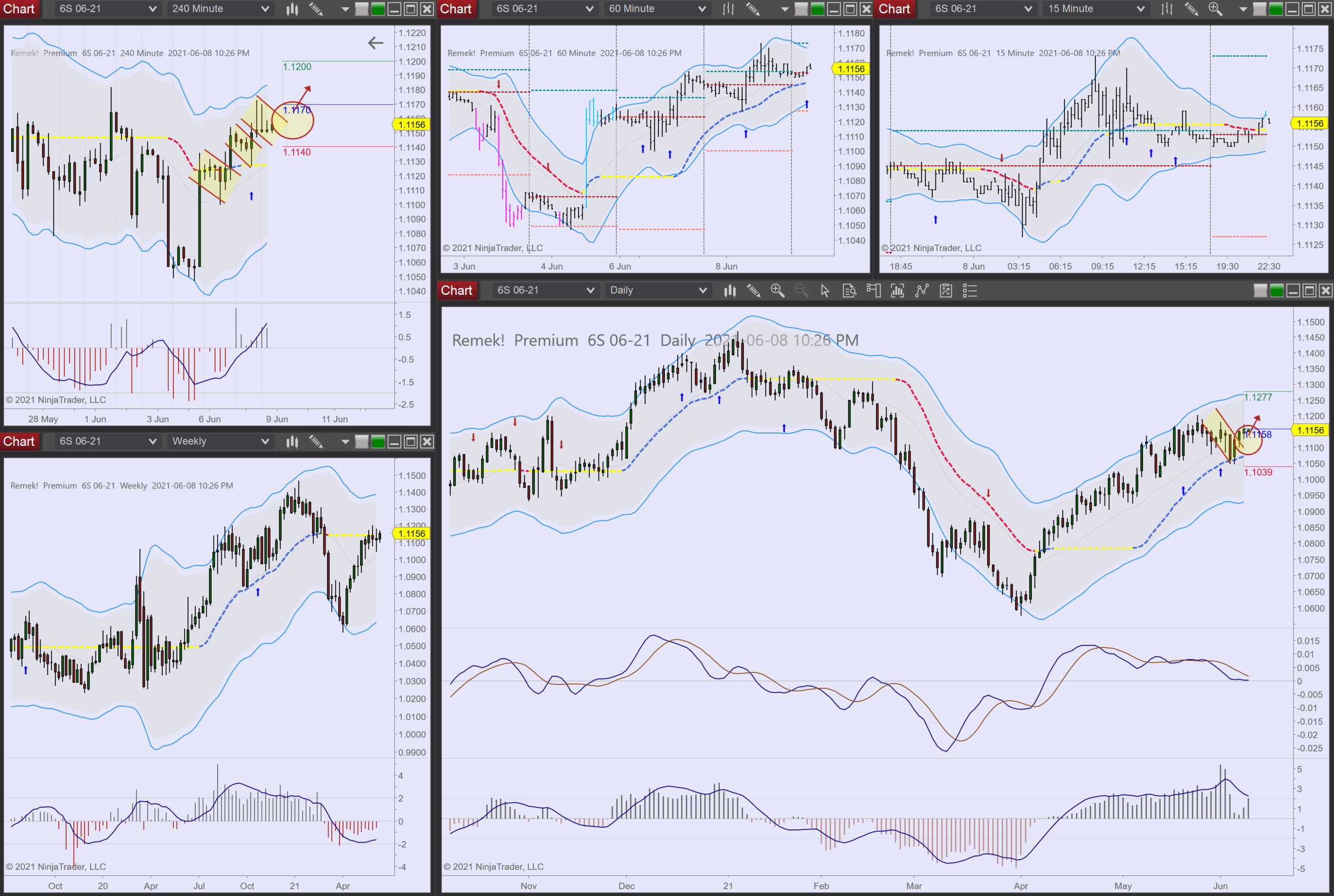Click the 1.1156 price marker on Daily axis
The width and height of the screenshot is (1334, 896).
(1310, 430)
